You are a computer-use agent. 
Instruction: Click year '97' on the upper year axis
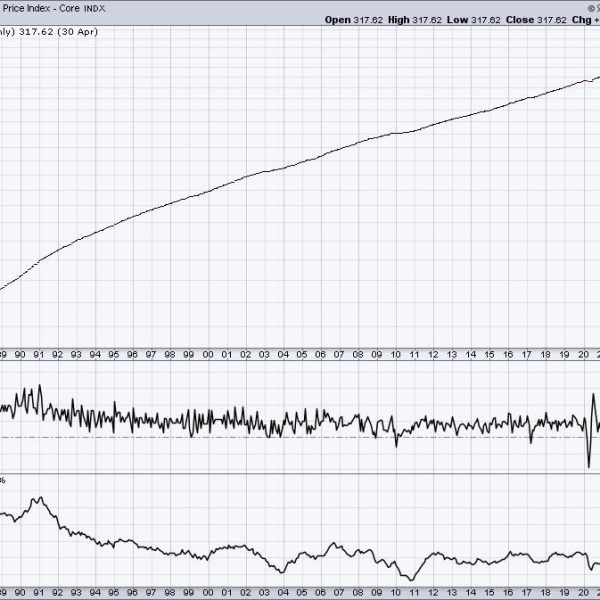(151, 355)
